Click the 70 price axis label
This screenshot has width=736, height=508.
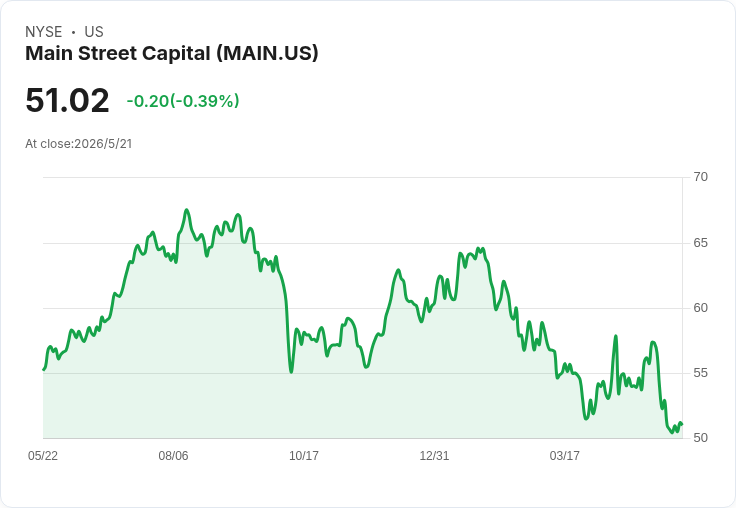pos(700,177)
